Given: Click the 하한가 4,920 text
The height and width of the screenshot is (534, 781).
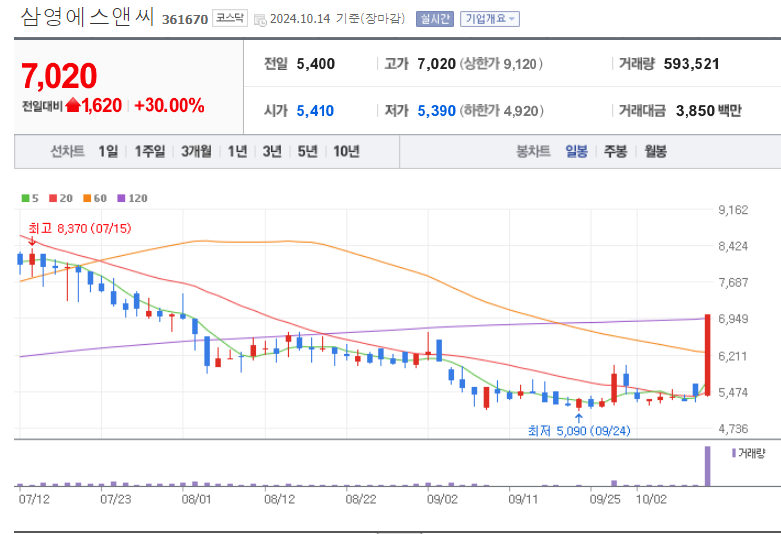Looking at the screenshot, I should (501, 111).
